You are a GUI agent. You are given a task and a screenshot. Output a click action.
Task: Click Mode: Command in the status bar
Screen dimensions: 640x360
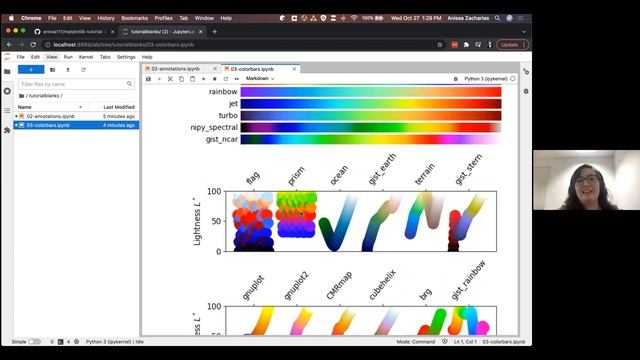pyautogui.click(x=416, y=342)
